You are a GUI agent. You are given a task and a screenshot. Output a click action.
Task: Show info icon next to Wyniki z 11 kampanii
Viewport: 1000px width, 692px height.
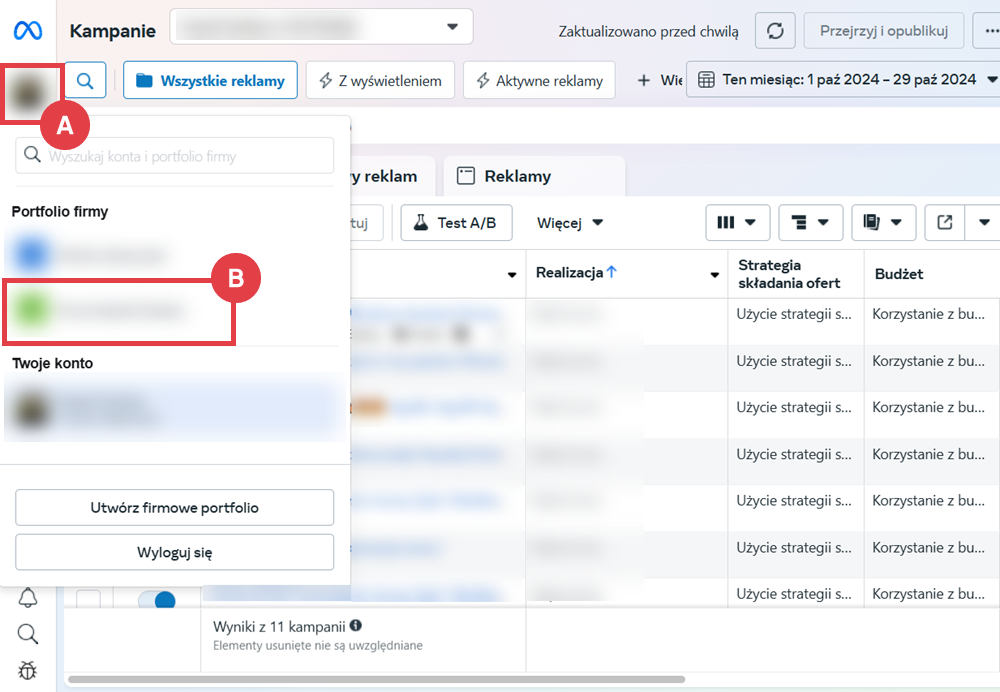pyautogui.click(x=356, y=626)
